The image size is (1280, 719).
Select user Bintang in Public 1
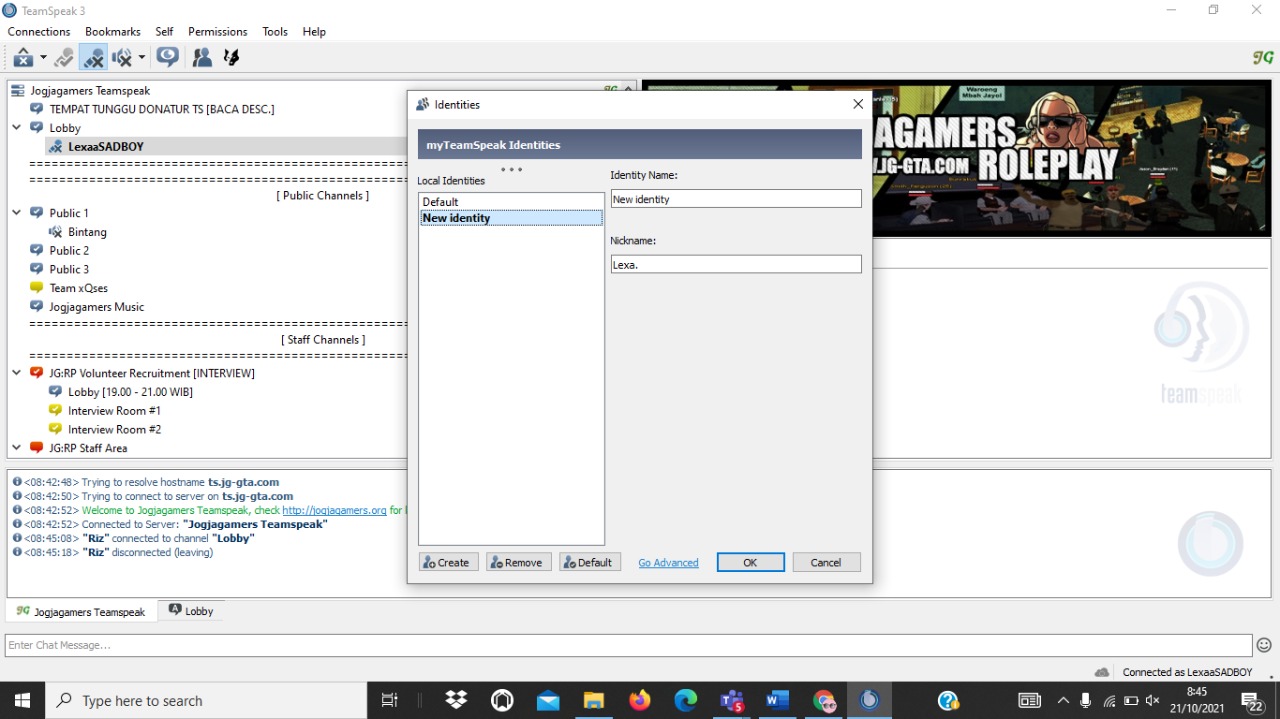point(87,232)
